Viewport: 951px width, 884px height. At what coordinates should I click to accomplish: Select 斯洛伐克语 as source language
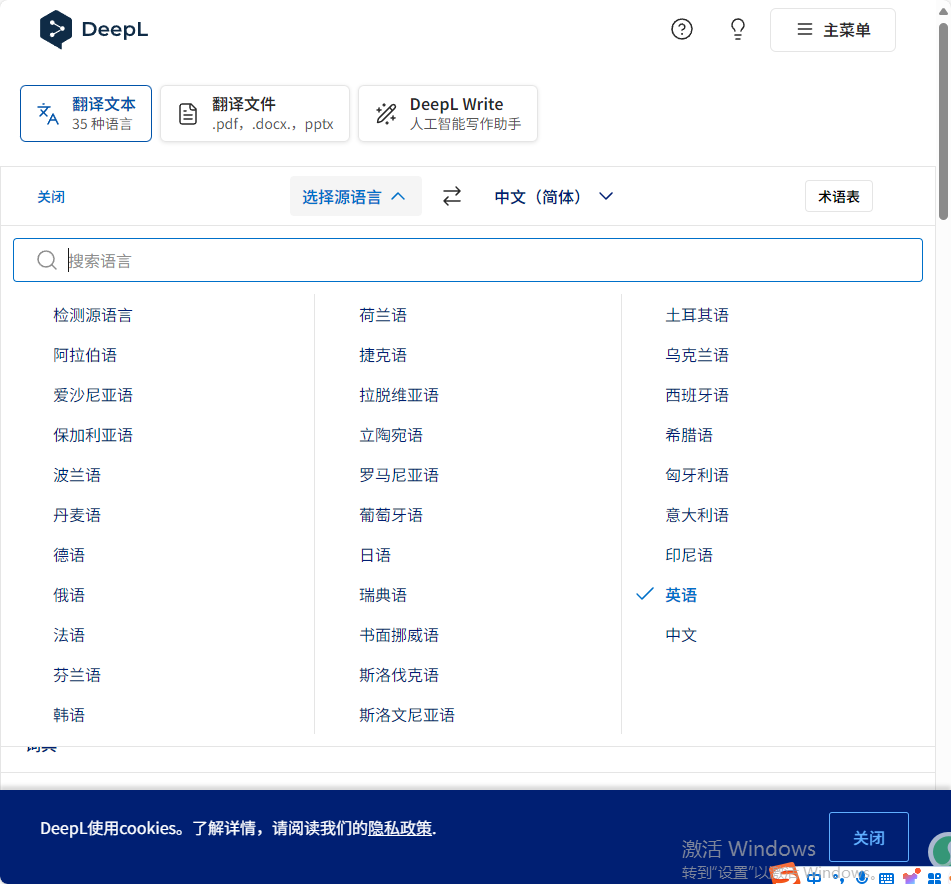[x=398, y=675]
